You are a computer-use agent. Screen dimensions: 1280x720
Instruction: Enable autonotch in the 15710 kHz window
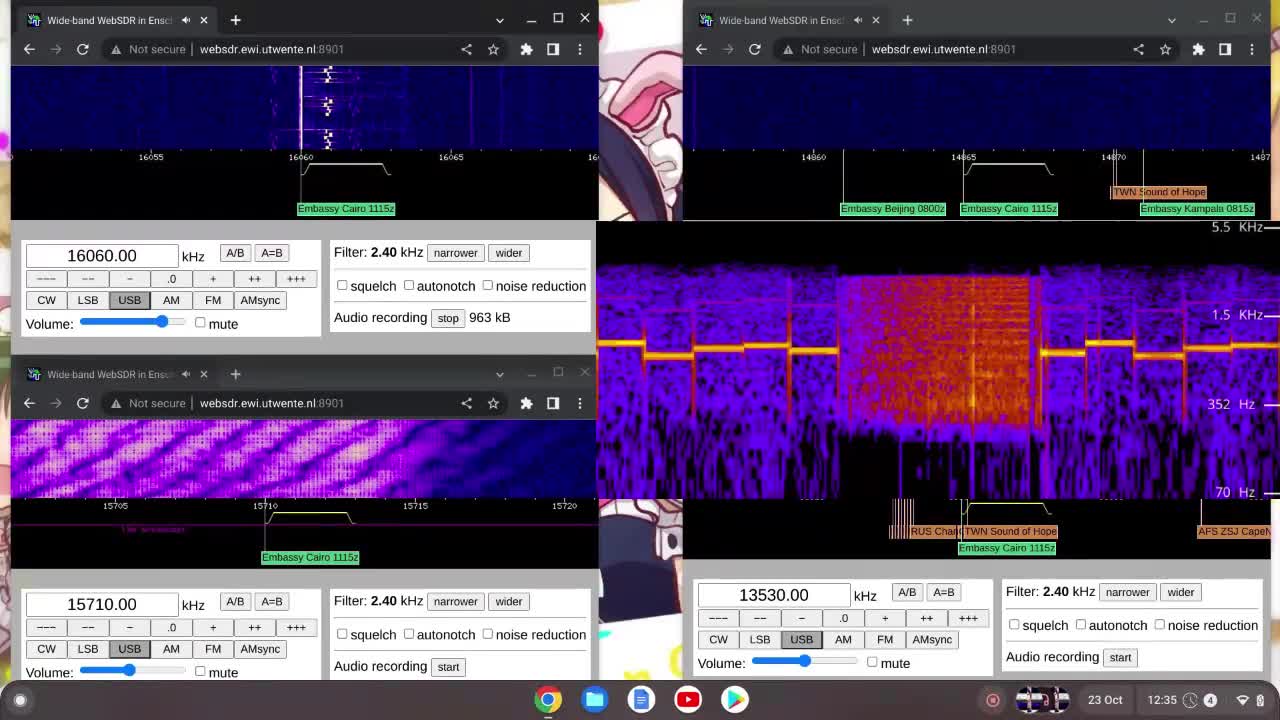point(409,634)
